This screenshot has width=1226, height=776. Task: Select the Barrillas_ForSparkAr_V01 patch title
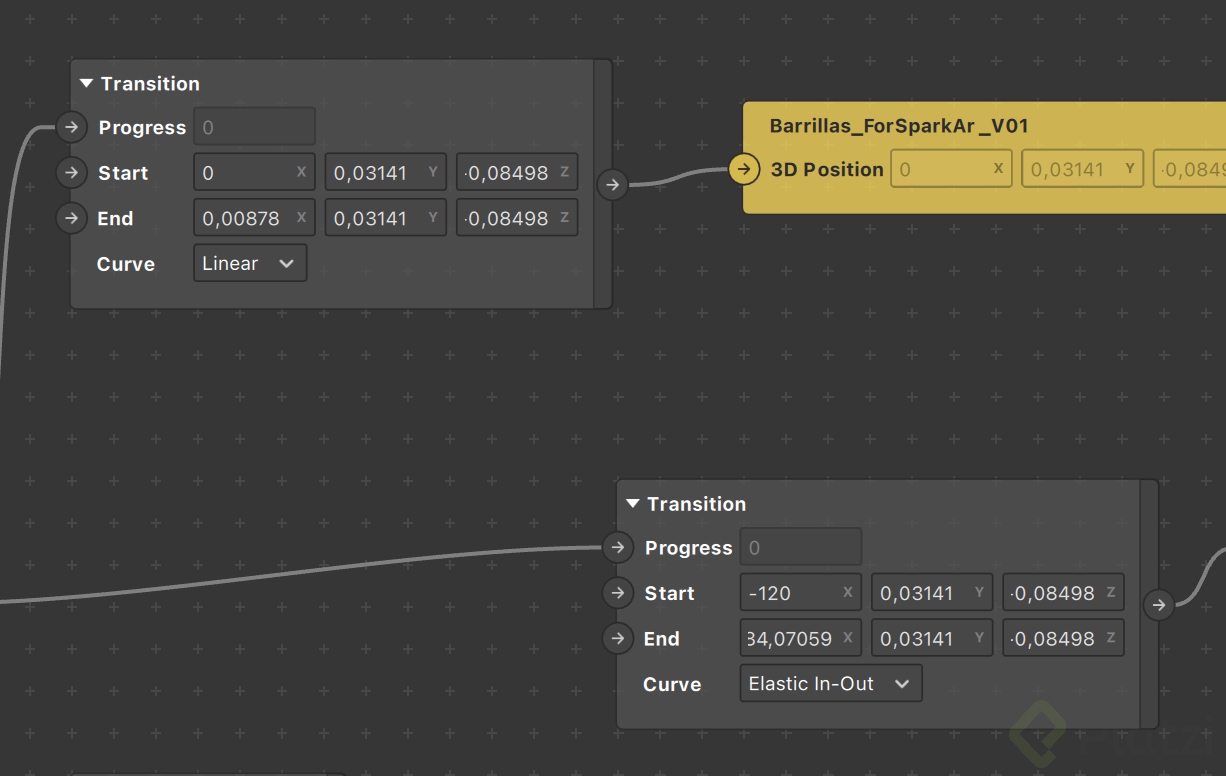[898, 126]
